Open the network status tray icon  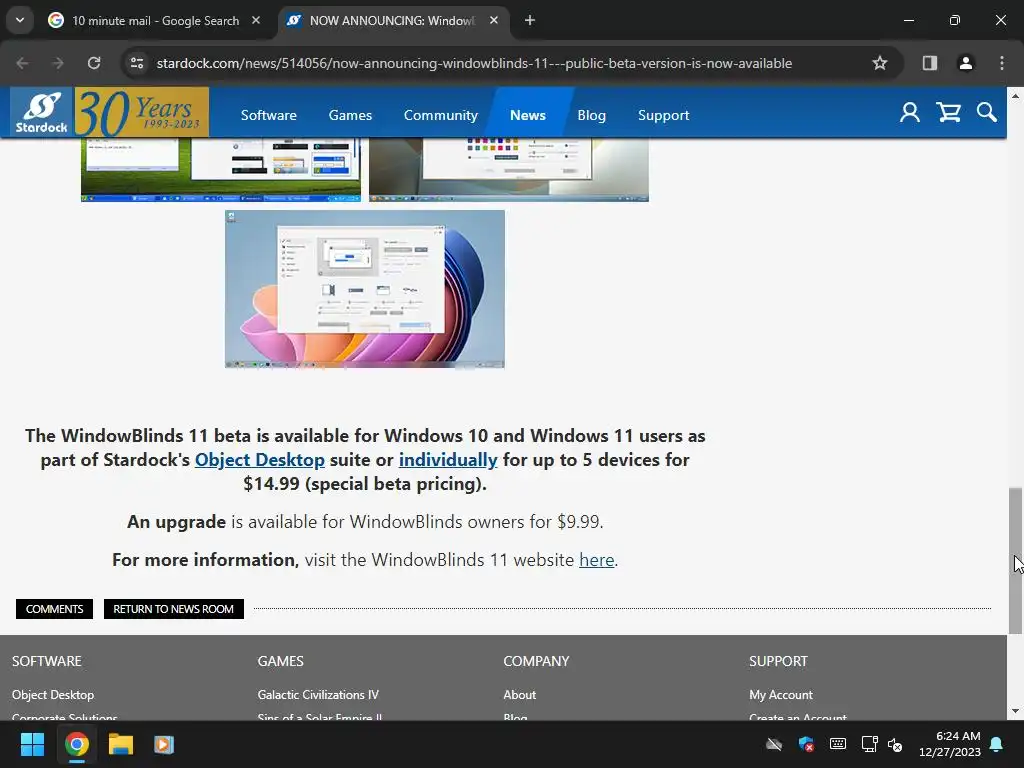point(869,744)
